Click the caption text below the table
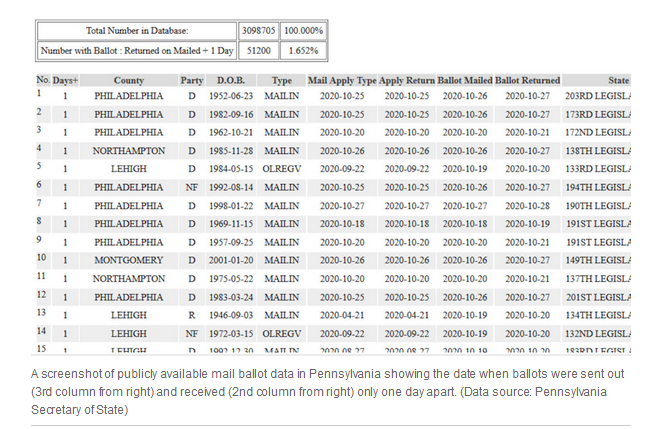 (327, 392)
